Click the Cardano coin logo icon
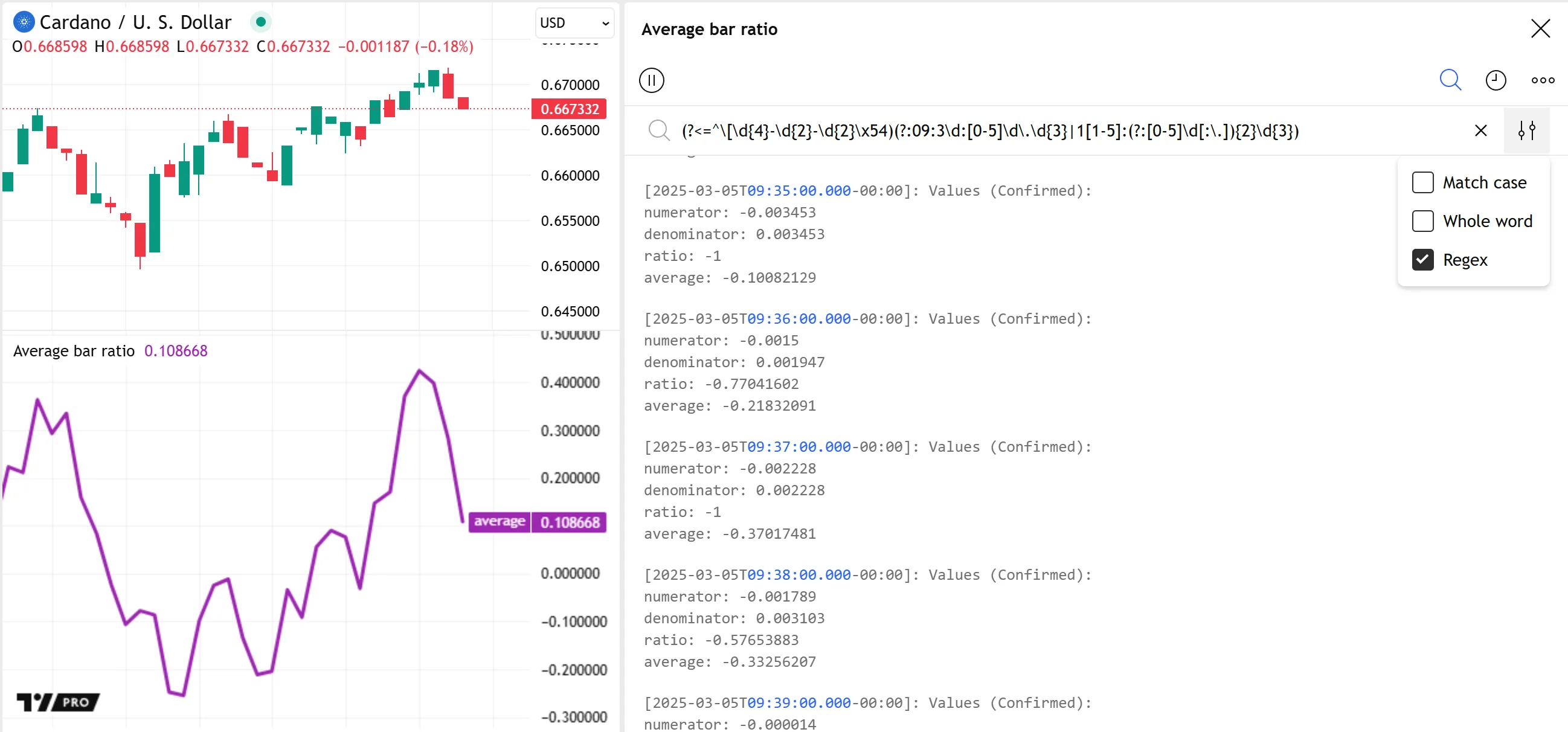Image resolution: width=1568 pixels, height=732 pixels. tap(23, 22)
